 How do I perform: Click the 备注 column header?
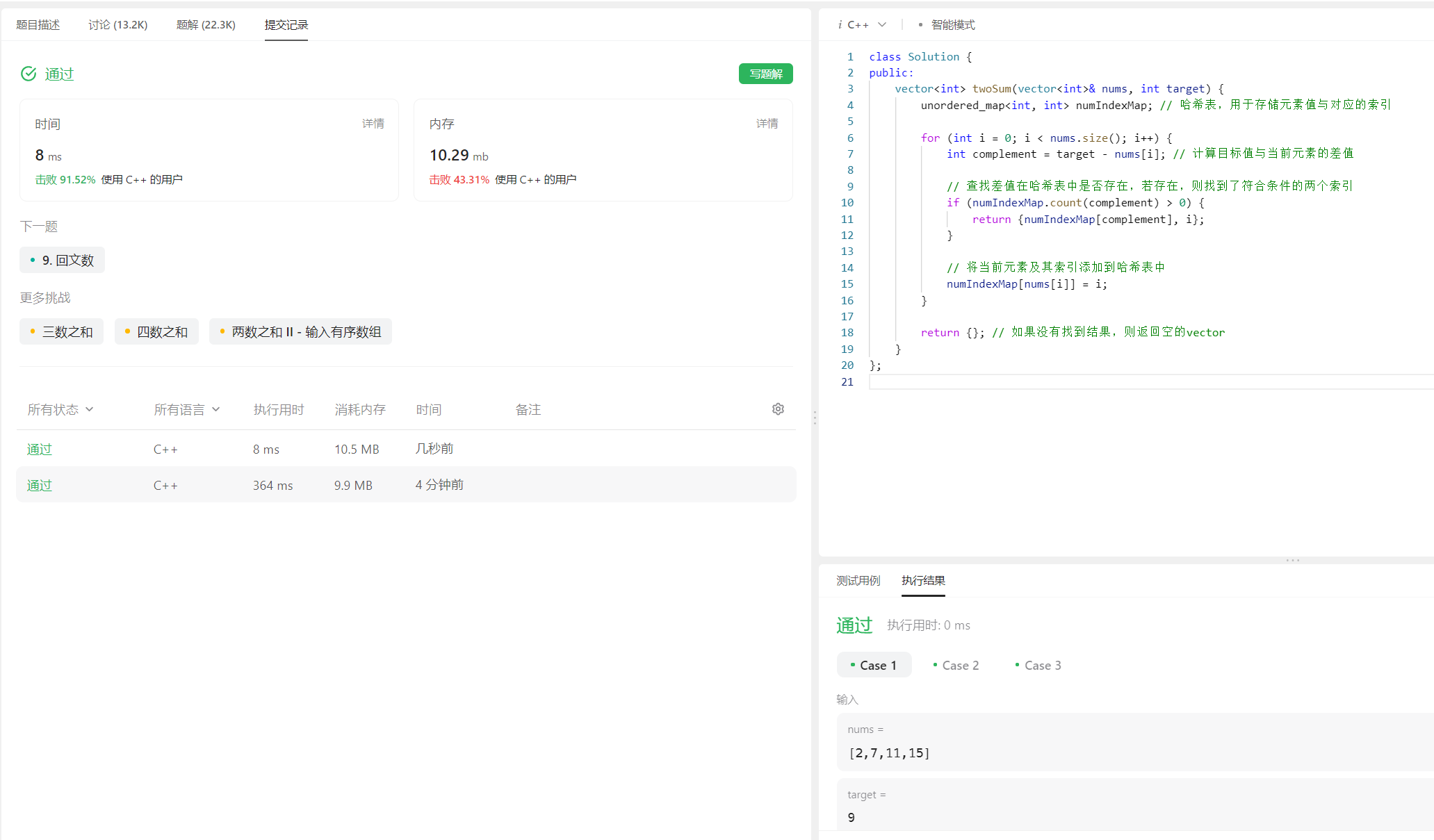point(528,410)
